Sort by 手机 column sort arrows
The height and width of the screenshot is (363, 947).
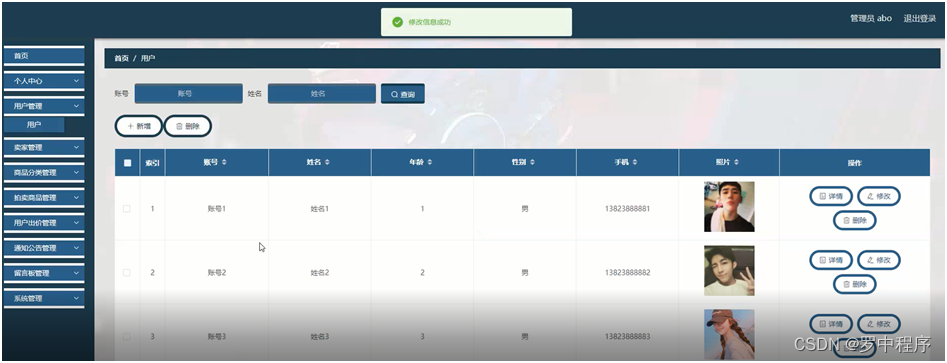635,162
